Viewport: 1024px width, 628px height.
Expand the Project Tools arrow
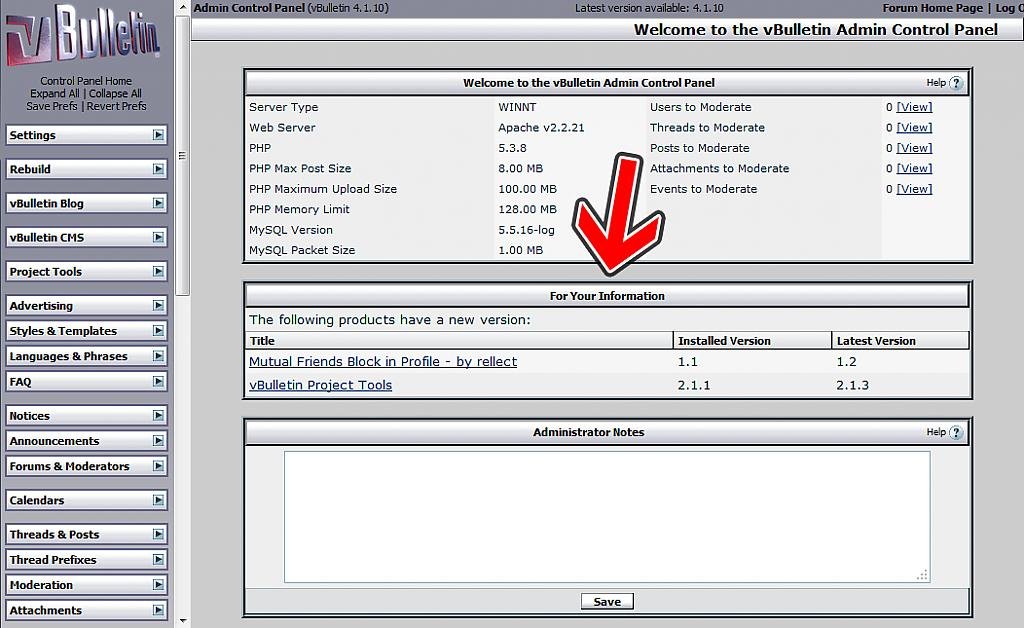point(158,271)
